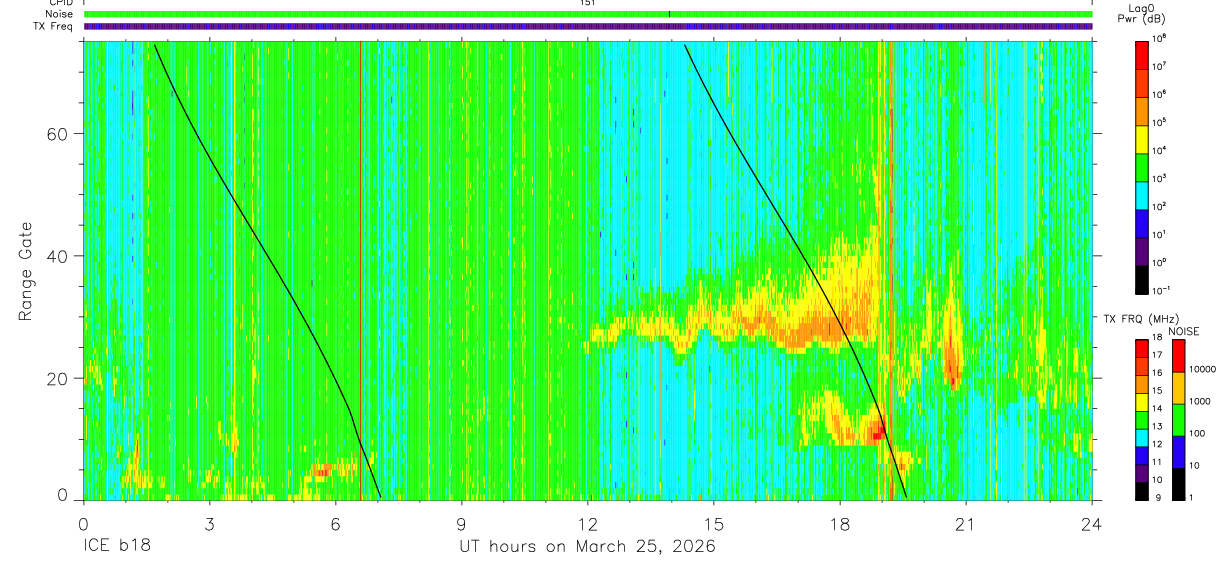
Task: Click the '3' tick label on UT hours axis
Action: point(210,523)
